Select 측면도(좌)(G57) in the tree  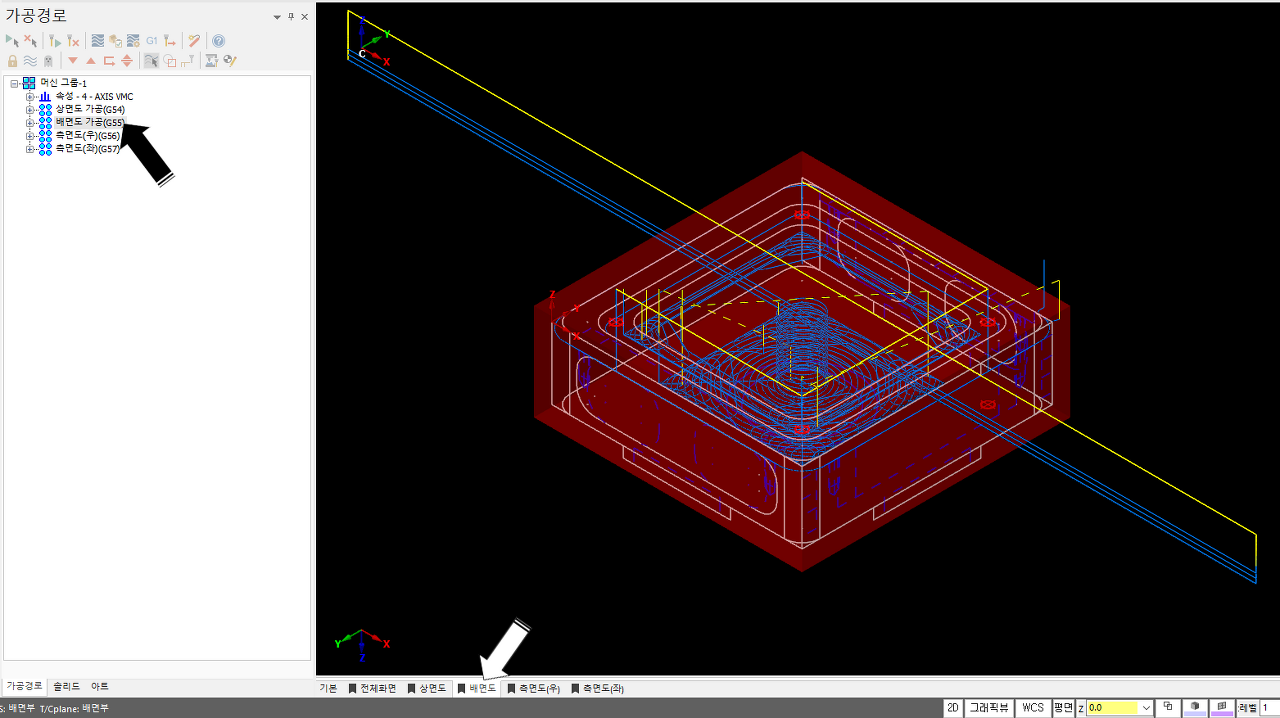(x=87, y=148)
